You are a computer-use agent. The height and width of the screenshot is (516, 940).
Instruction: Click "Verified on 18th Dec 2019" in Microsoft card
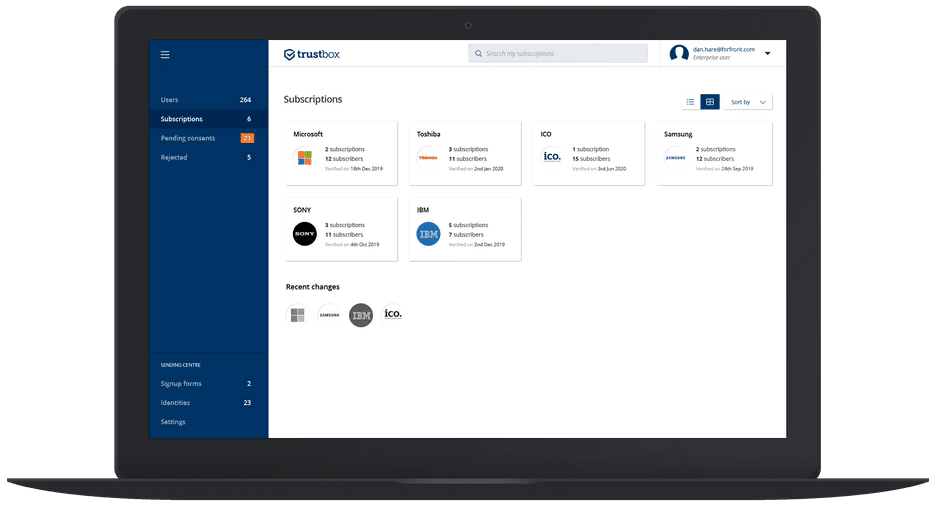[354, 169]
